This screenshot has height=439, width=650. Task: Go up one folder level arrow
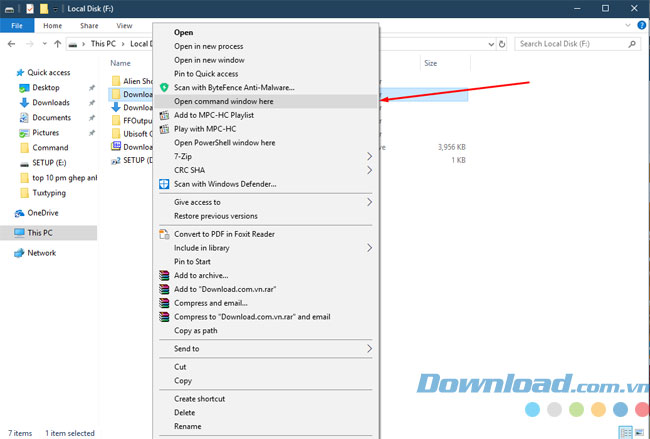point(59,44)
